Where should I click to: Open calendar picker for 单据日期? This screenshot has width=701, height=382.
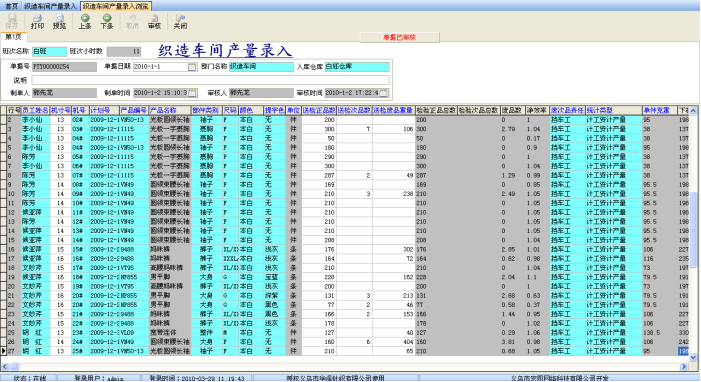pos(192,67)
